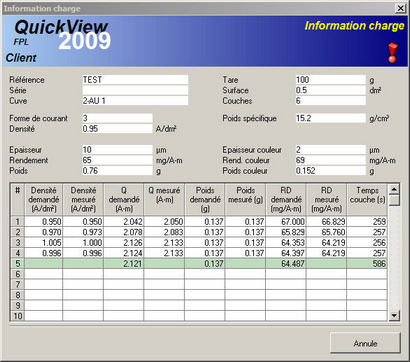Click the Rend. couleur field showing 69
Image resolution: width=410 pixels, height=362 pixels.
[331, 160]
